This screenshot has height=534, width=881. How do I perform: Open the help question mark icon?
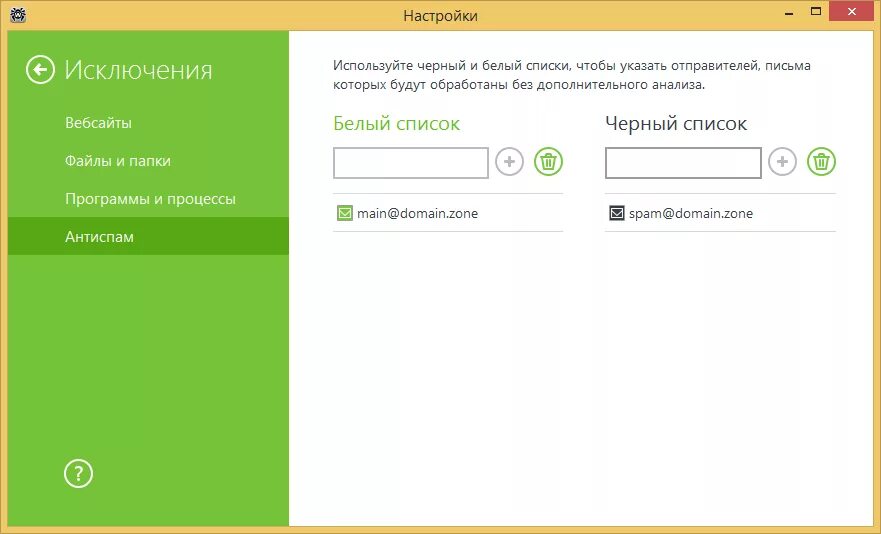point(78,474)
